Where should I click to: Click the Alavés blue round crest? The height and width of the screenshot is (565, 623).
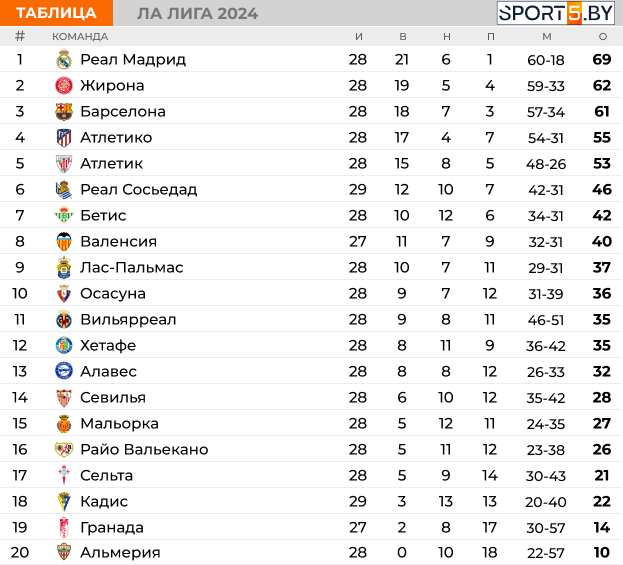coord(64,372)
